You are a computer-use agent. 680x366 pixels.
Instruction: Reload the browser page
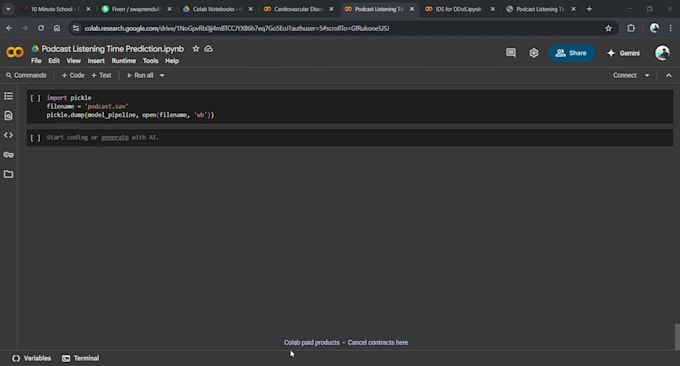(x=41, y=28)
